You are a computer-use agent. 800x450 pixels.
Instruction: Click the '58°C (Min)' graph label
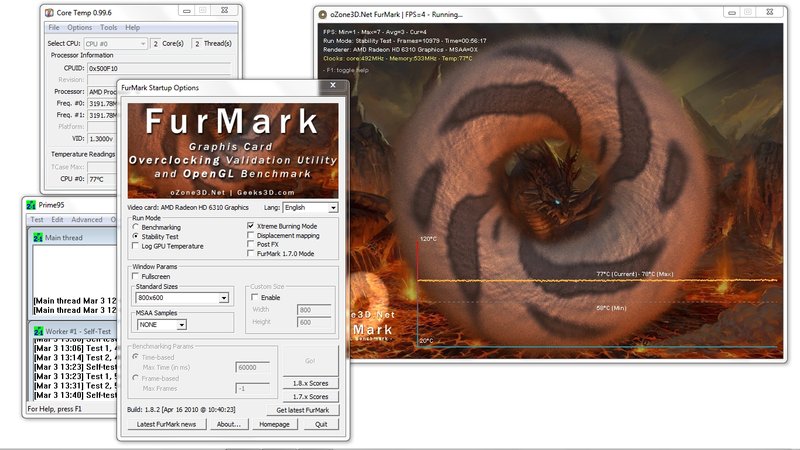611,308
